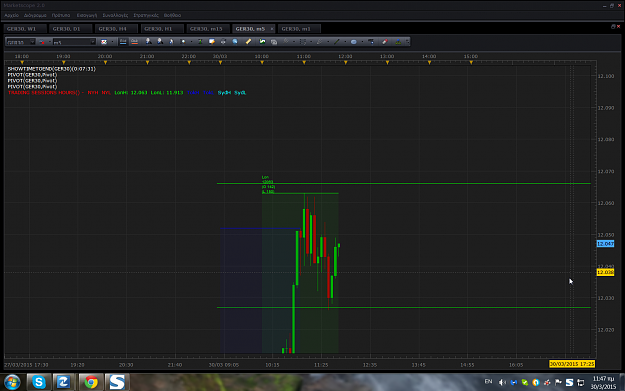
Task: Expand the ellipse shape dropdown arrow
Action: (362, 42)
